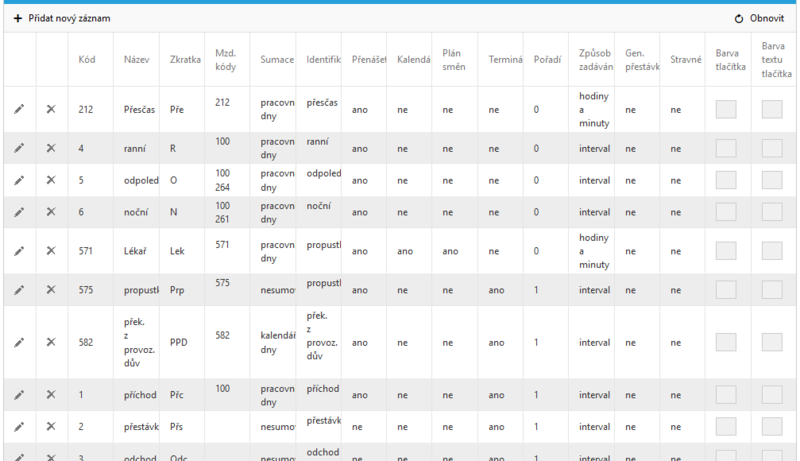Screen dimensions: 800x461
Task: Click the Stravné column header
Action: pyautogui.click(x=686, y=60)
